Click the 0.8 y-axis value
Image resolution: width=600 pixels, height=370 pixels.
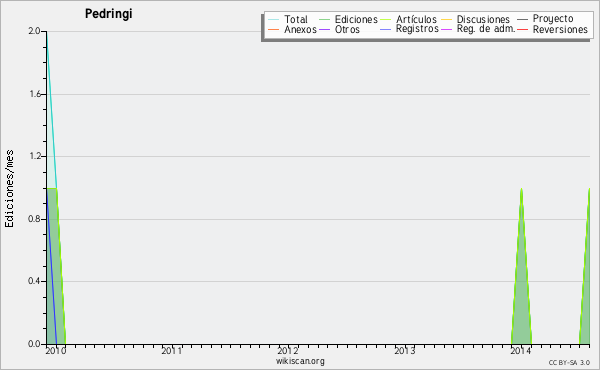tap(34, 219)
